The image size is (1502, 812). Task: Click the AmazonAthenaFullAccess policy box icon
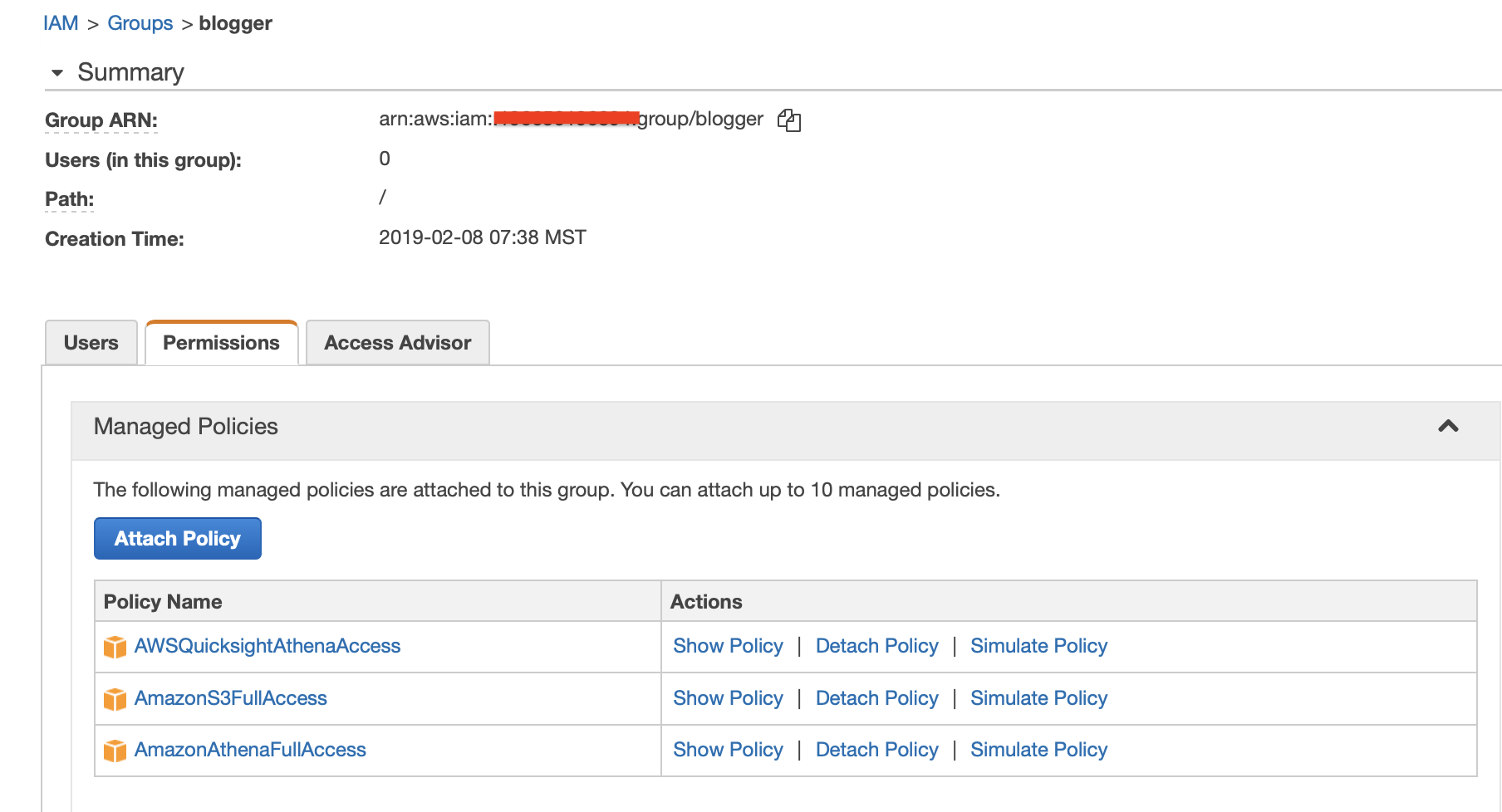tap(115, 751)
